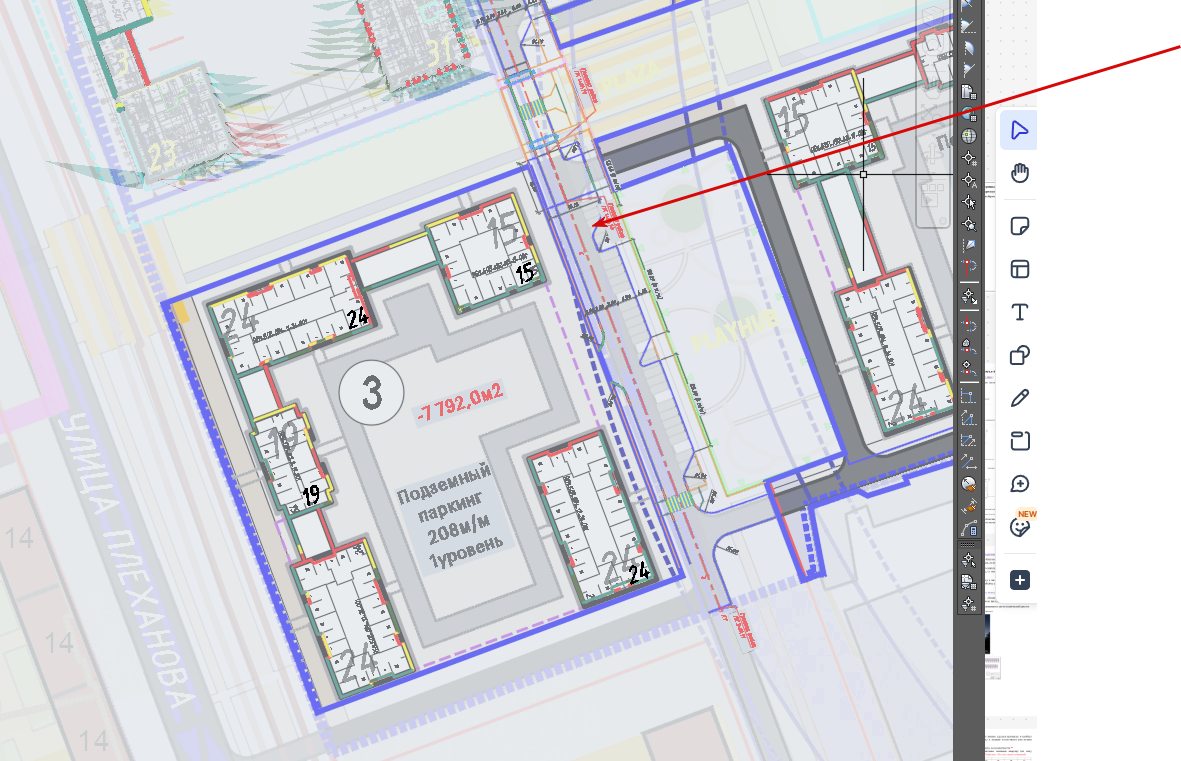1181x761 pixels.
Task: Switch to the Hand pan tool
Action: 1019,173
